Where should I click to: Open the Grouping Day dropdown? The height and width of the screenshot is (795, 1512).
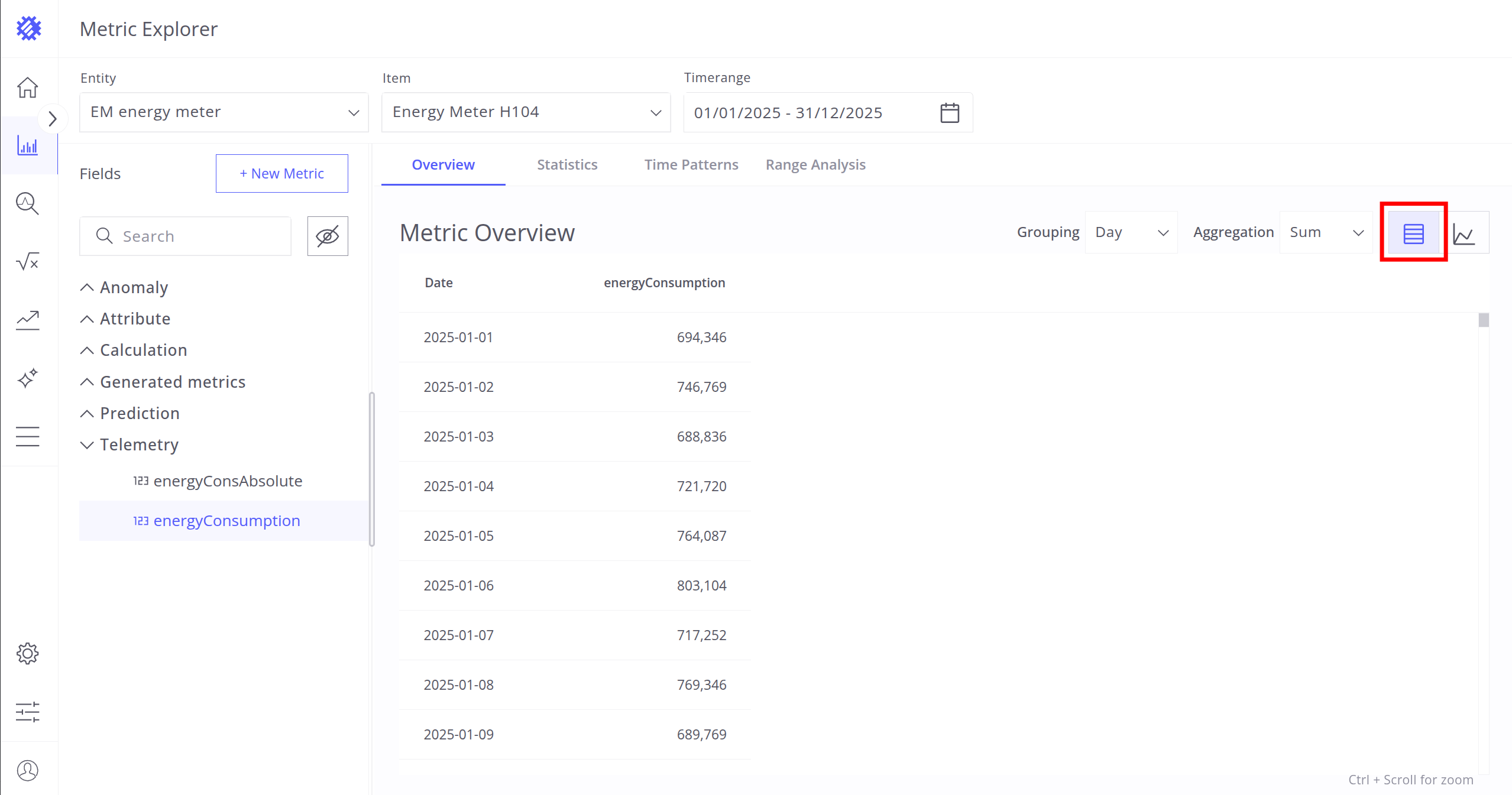click(1131, 232)
